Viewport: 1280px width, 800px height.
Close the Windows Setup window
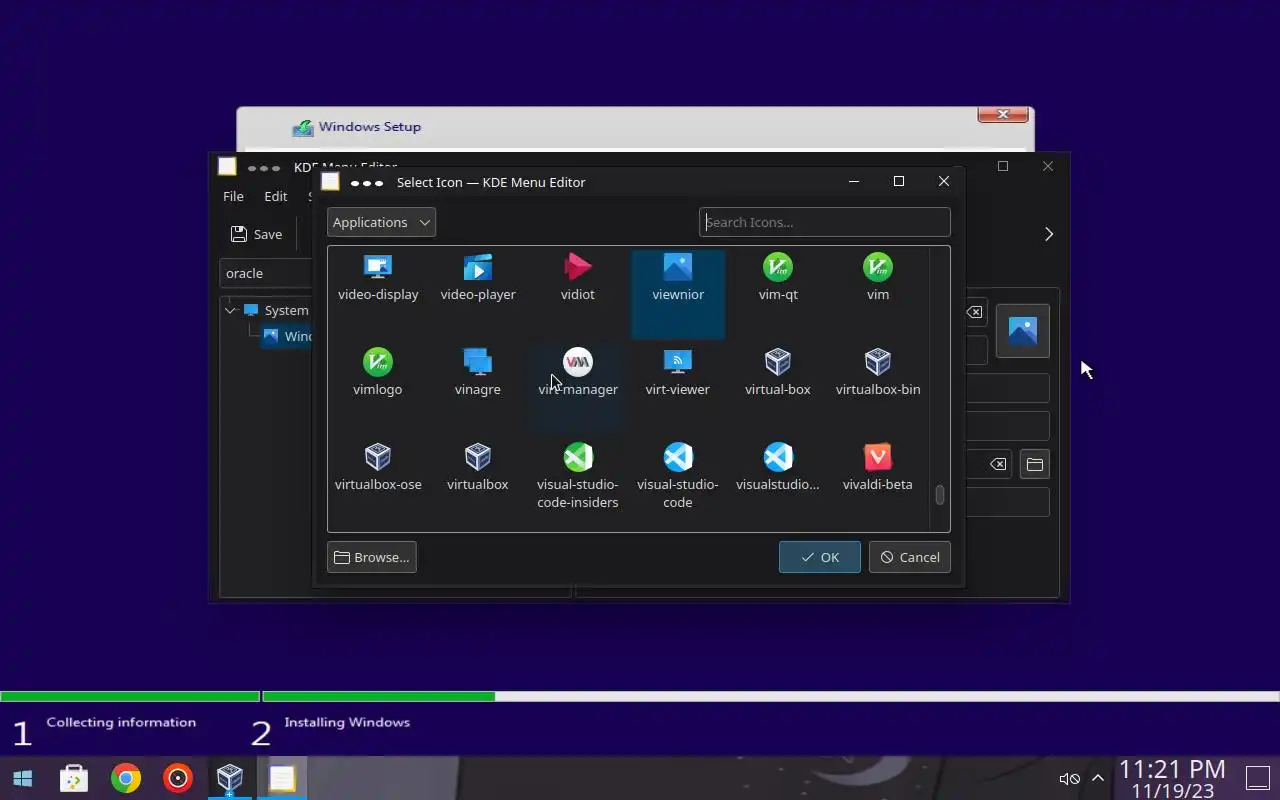pos(1003,115)
